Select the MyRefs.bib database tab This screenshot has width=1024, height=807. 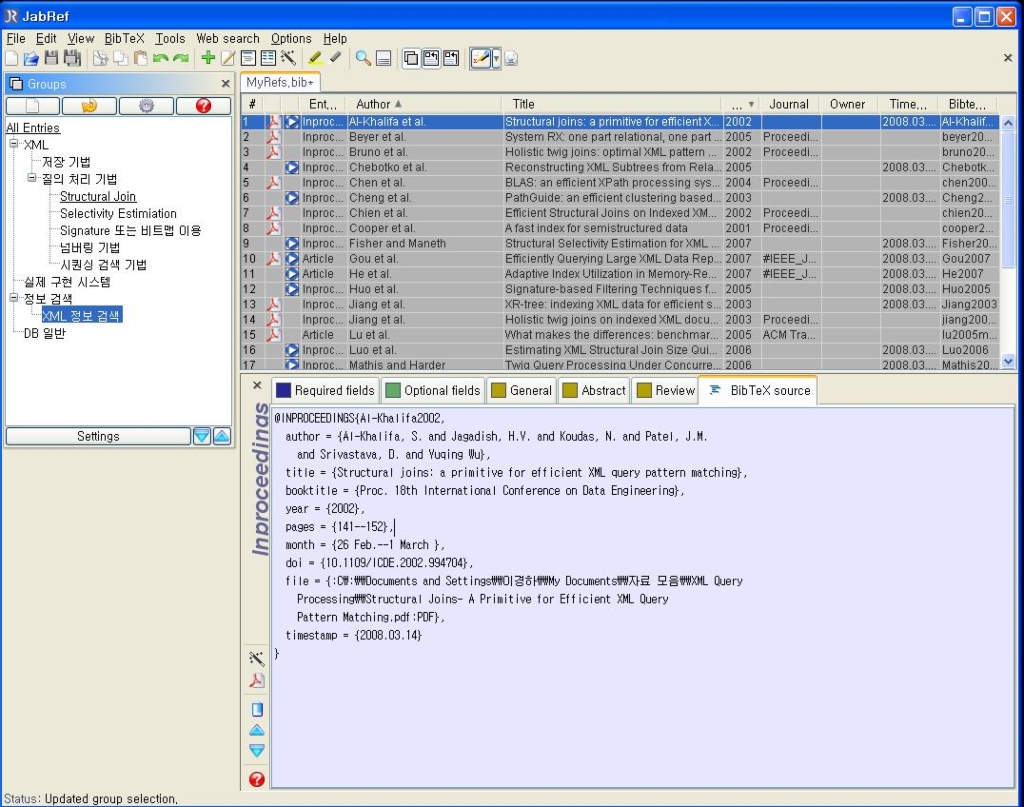point(280,83)
